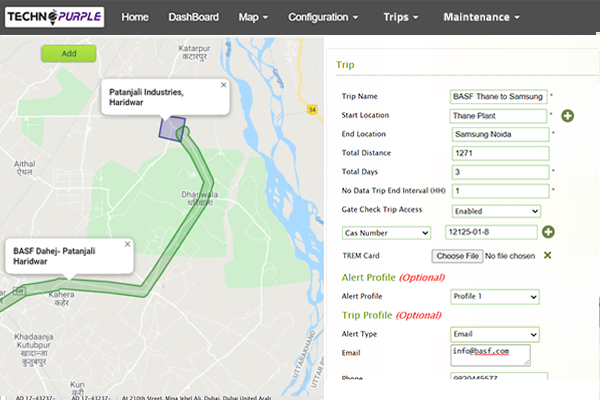Remove the TREM Card file with the green X
The image size is (600, 400).
pyautogui.click(x=548, y=255)
